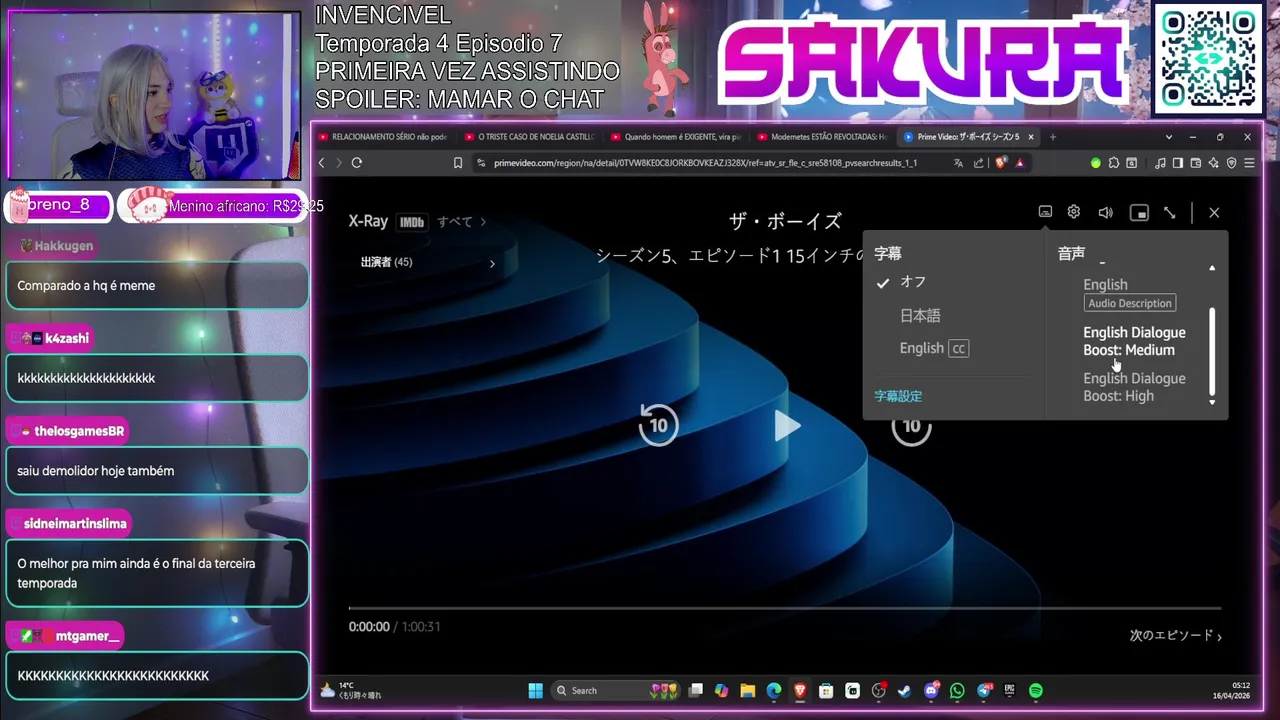This screenshot has height=720, width=1280.
Task: Expand 出演者 (45) cast list
Action: pyautogui.click(x=428, y=262)
